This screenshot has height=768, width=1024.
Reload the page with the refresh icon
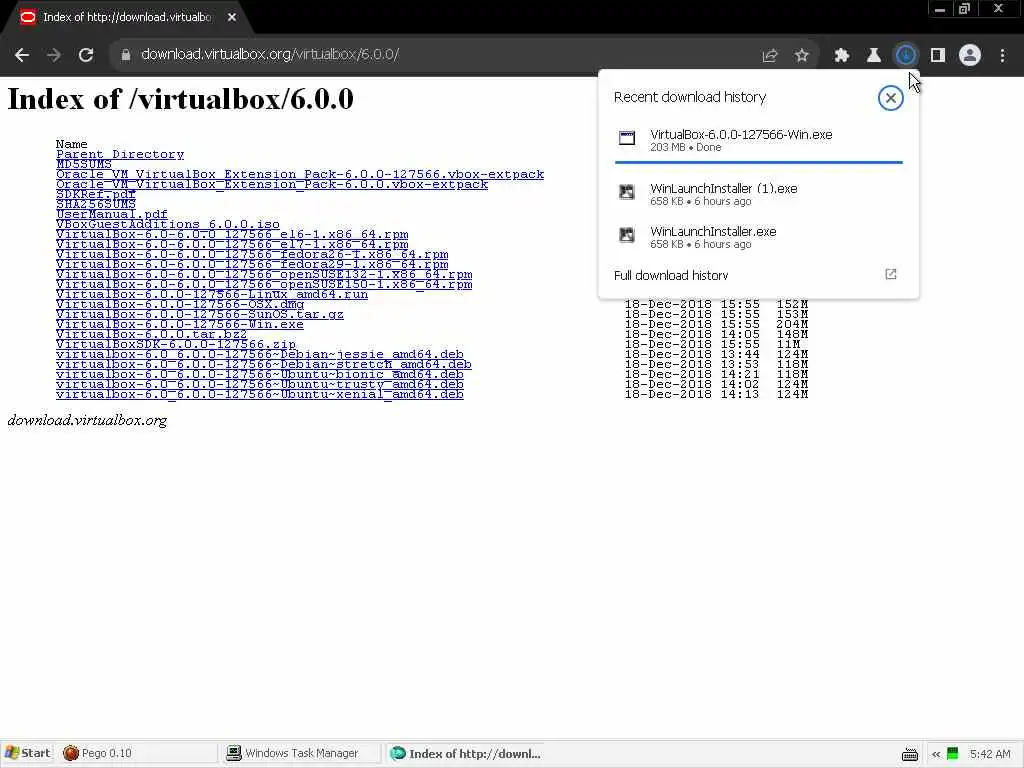(x=86, y=55)
